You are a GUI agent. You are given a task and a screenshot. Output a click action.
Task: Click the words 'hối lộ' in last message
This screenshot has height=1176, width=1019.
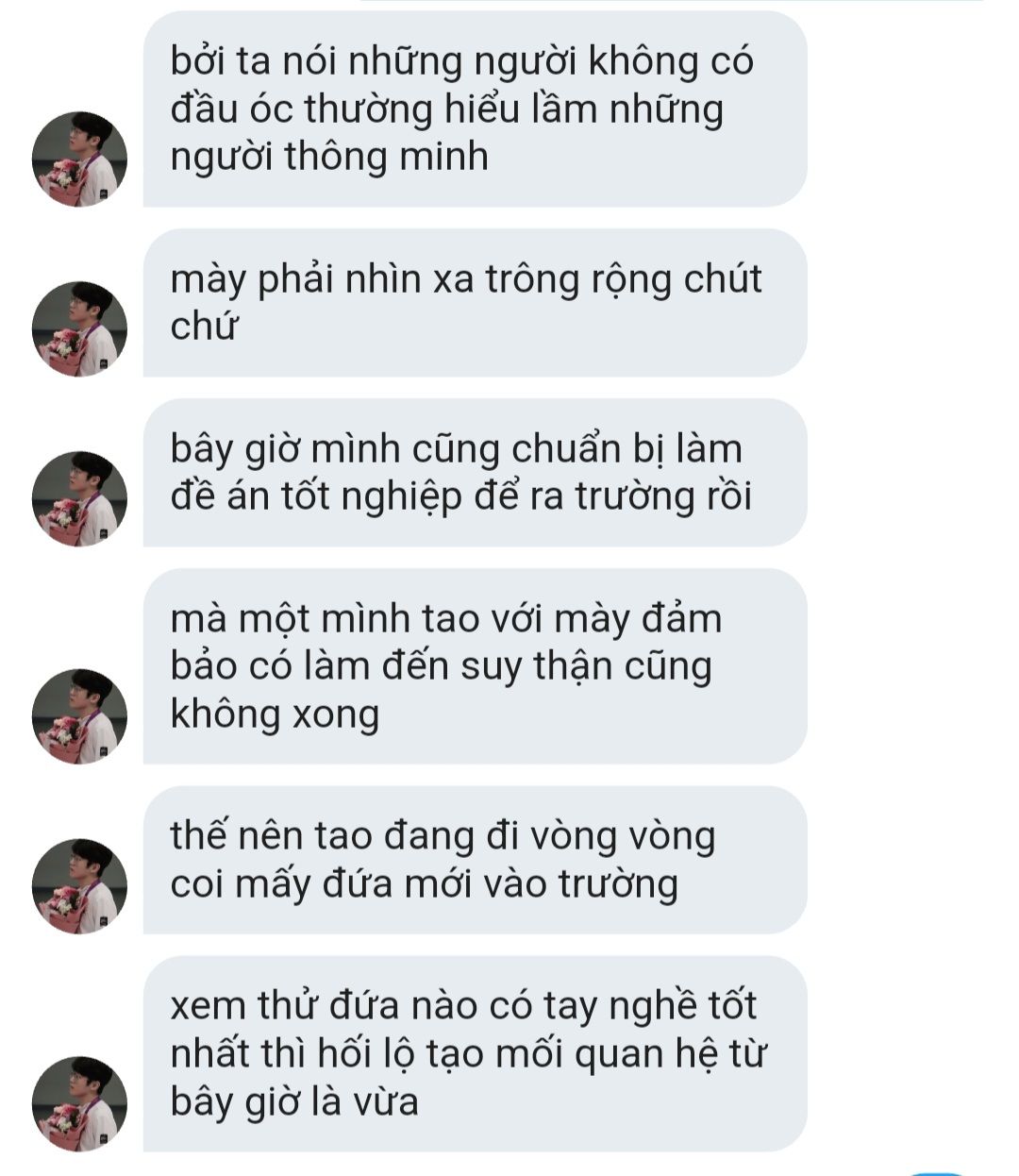point(361,1053)
